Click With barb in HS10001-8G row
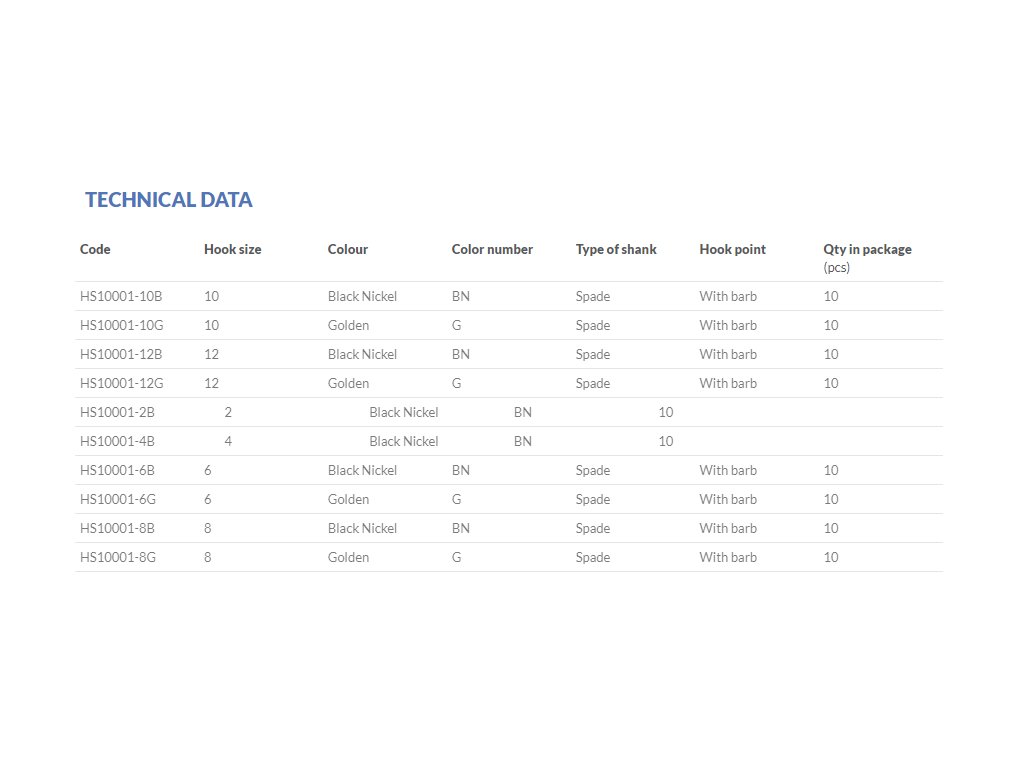 tap(728, 557)
